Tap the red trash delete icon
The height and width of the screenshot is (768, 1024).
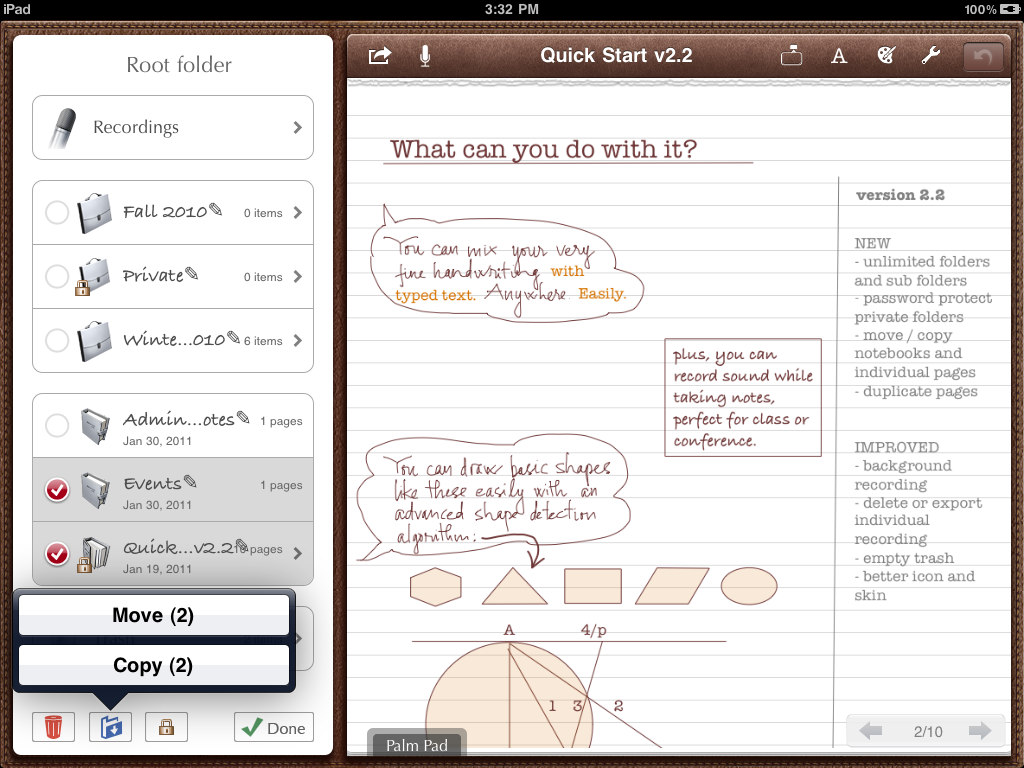click(53, 727)
